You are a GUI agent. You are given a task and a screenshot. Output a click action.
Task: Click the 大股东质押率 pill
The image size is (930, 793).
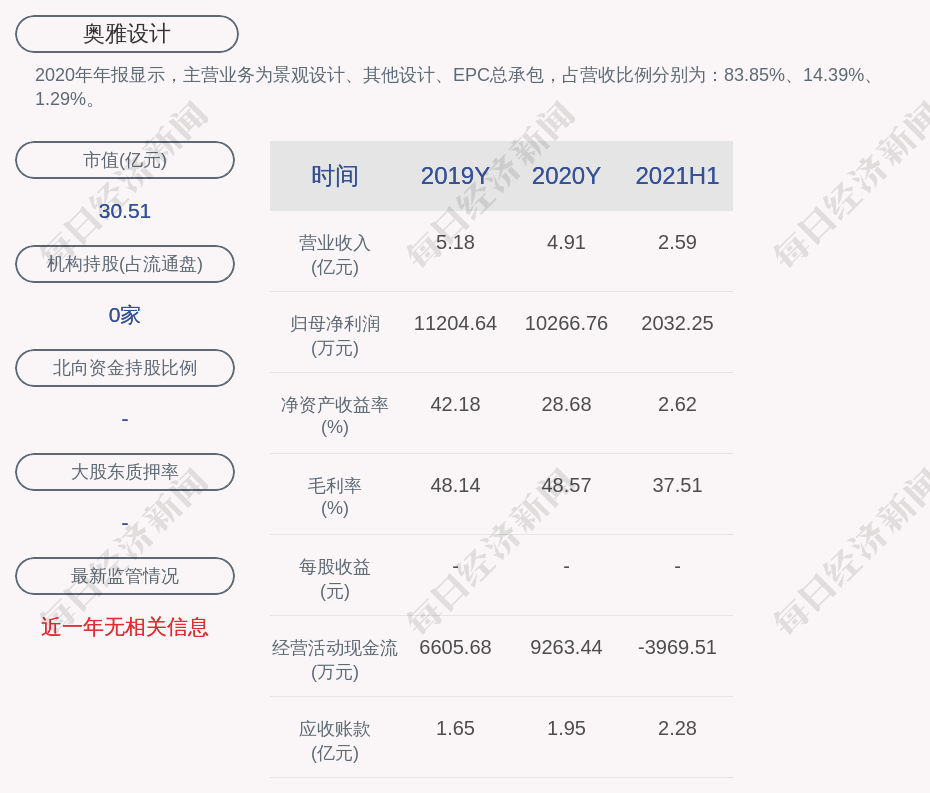(x=125, y=472)
